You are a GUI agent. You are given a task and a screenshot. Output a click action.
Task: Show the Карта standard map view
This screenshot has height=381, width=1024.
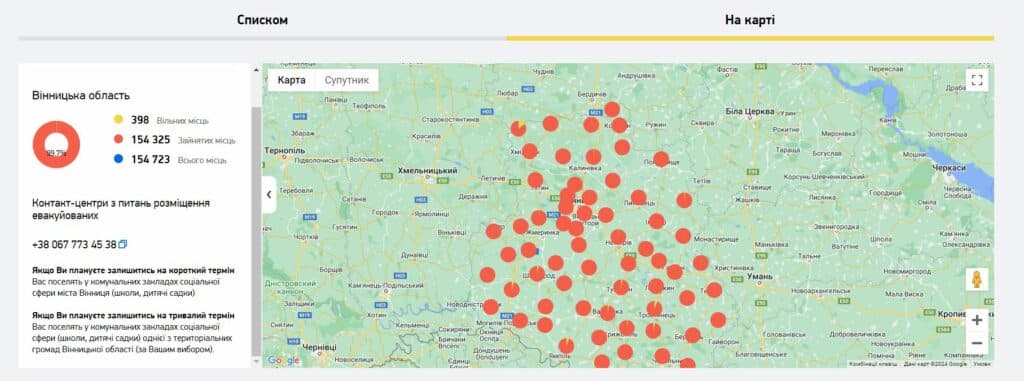coord(291,80)
